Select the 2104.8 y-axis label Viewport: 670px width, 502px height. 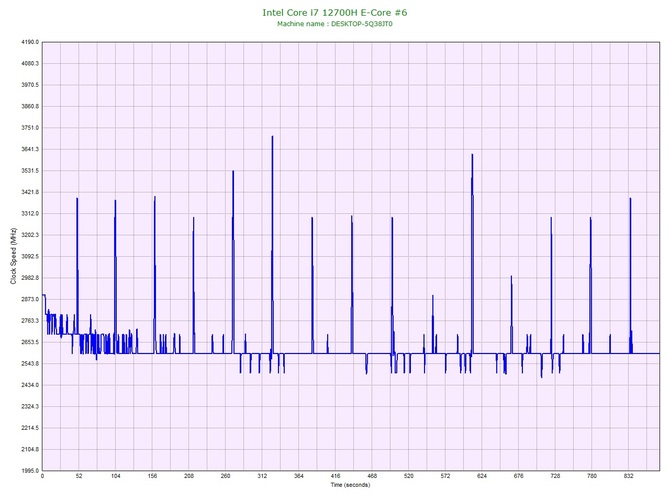(x=30, y=449)
